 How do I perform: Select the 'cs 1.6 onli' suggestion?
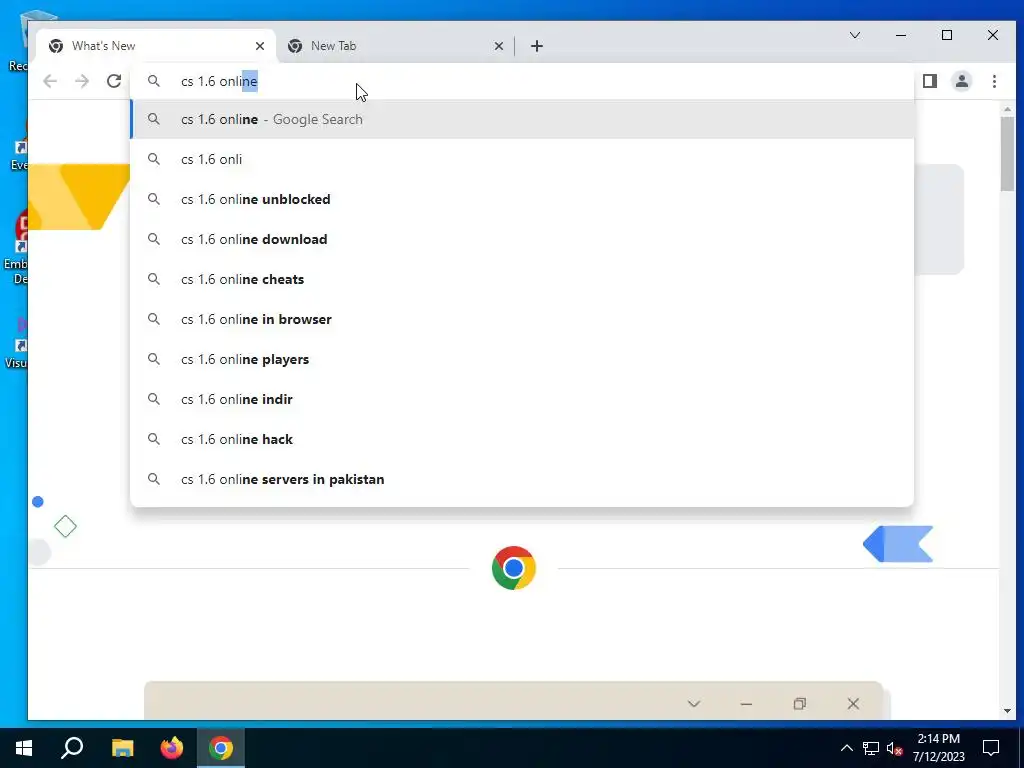coord(522,159)
